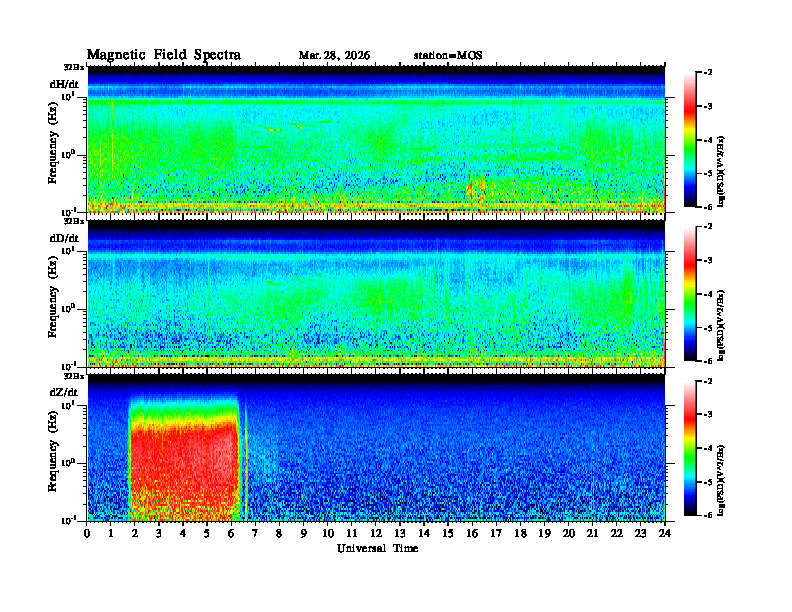Click the dD/dt panel color scale bar

[690, 294]
